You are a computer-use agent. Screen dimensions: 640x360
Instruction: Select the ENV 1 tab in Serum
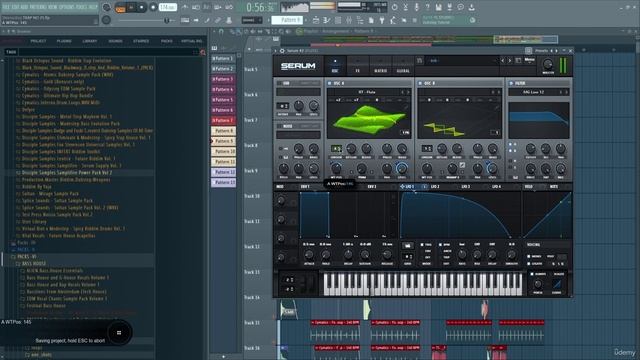pos(305,187)
